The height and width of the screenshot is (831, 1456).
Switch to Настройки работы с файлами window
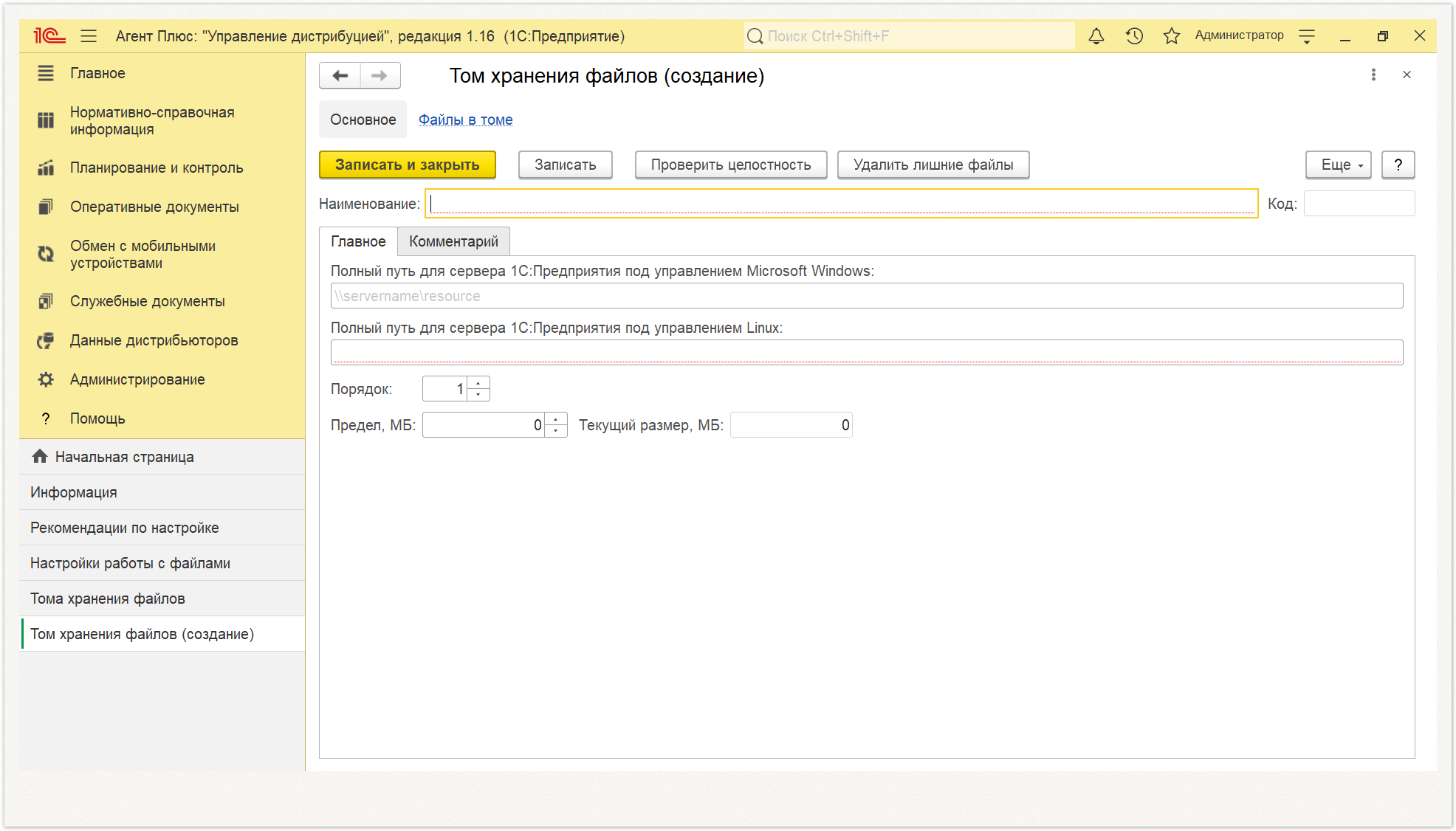pyautogui.click(x=162, y=563)
